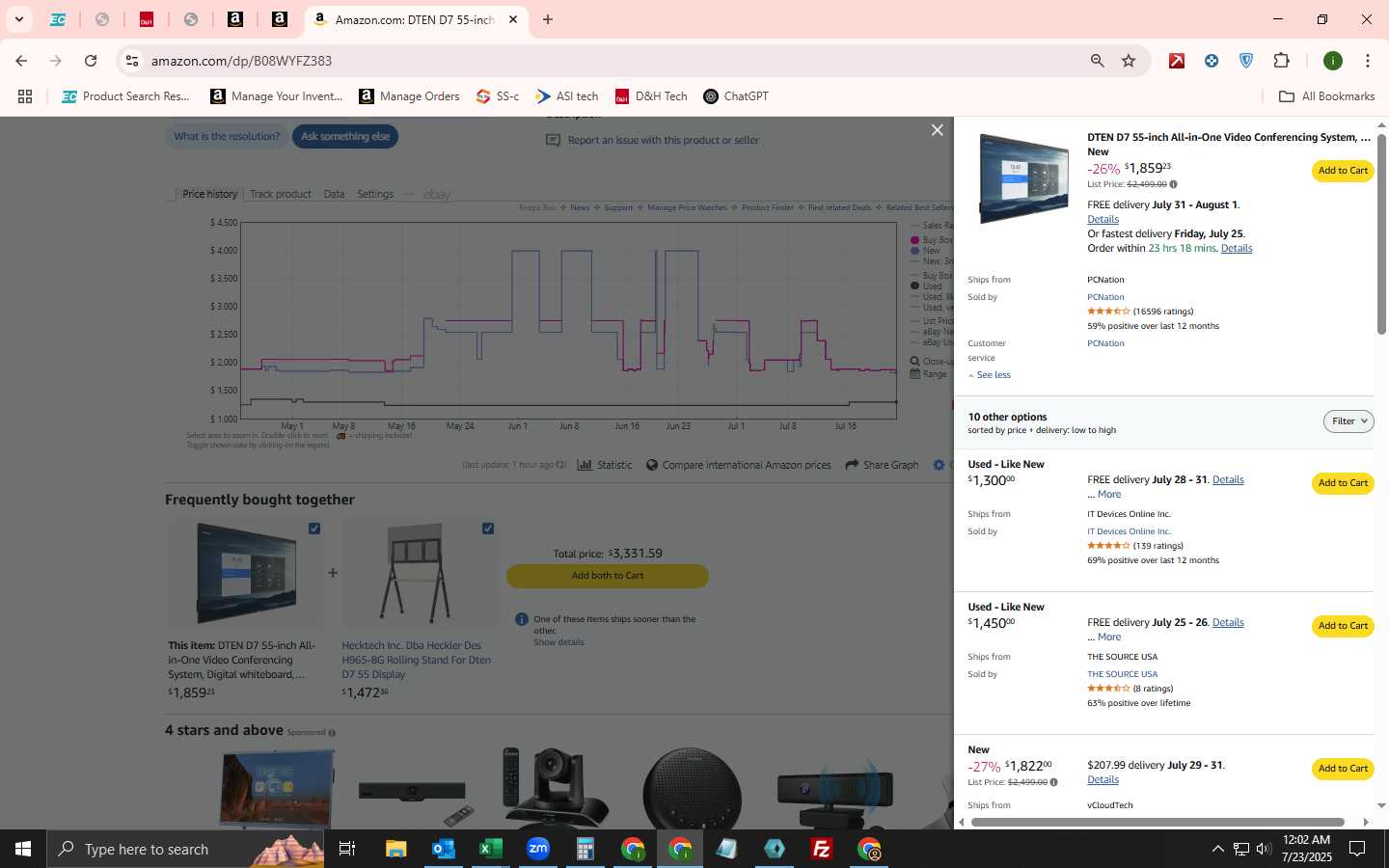Toggle Buy Box pink legend dot
Viewport: 1389px width, 868px height.
pyautogui.click(x=915, y=240)
